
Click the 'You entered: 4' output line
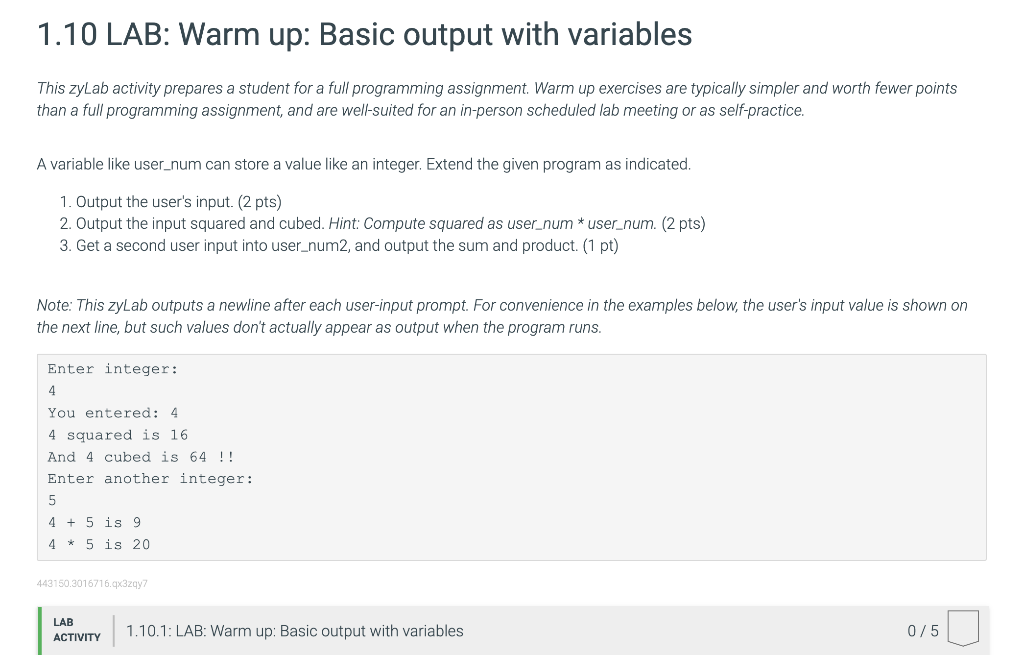pos(113,413)
